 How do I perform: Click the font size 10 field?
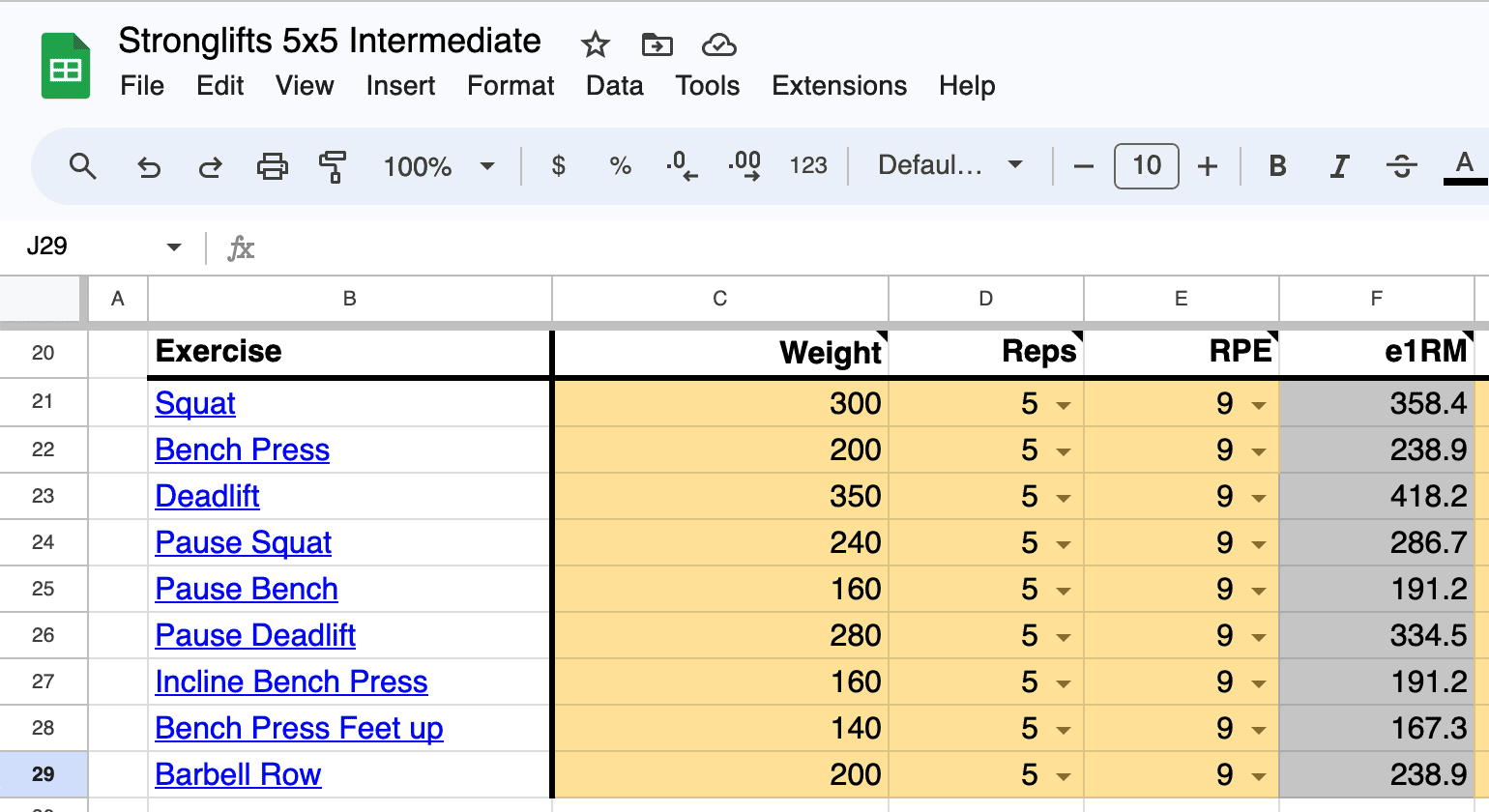click(x=1146, y=166)
